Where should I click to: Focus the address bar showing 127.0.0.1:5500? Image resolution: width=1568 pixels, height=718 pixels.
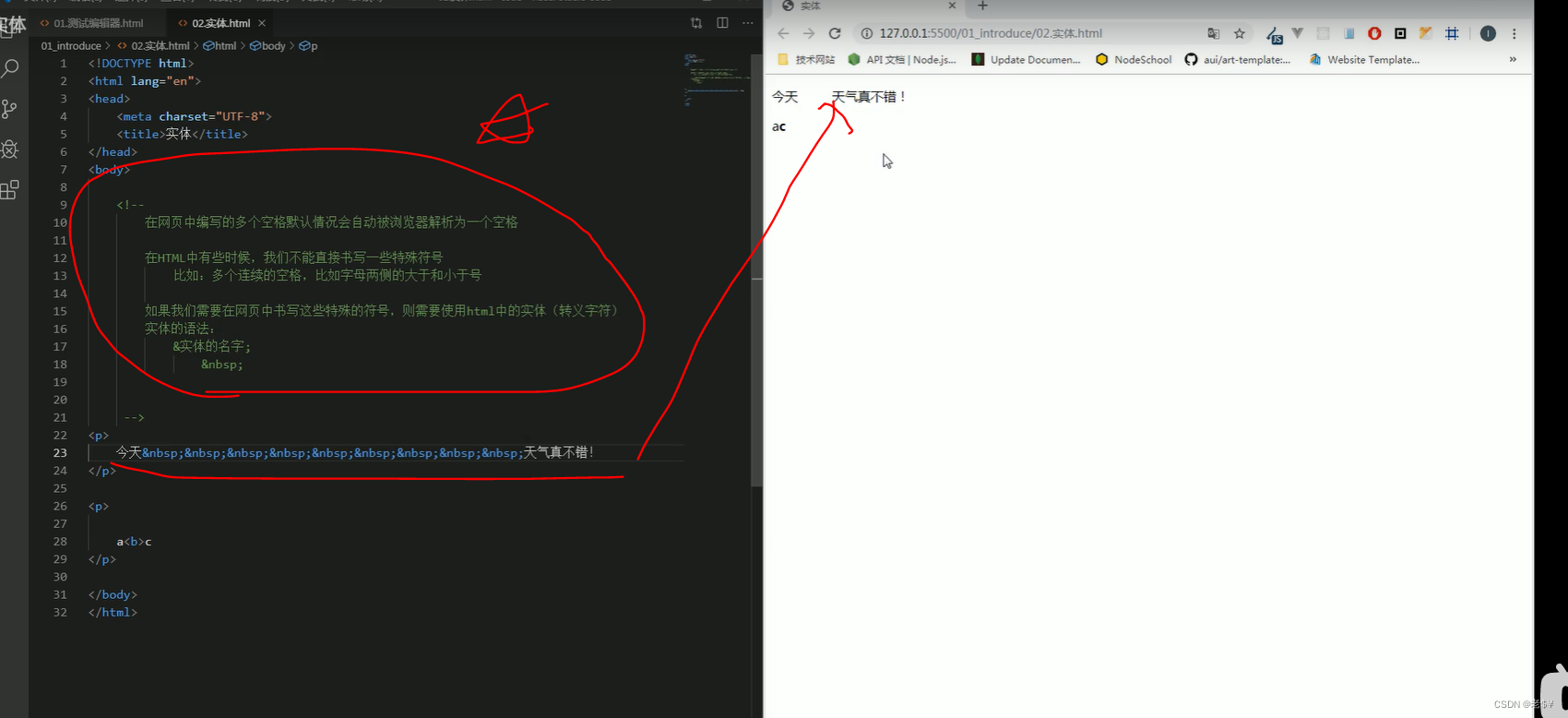991,33
